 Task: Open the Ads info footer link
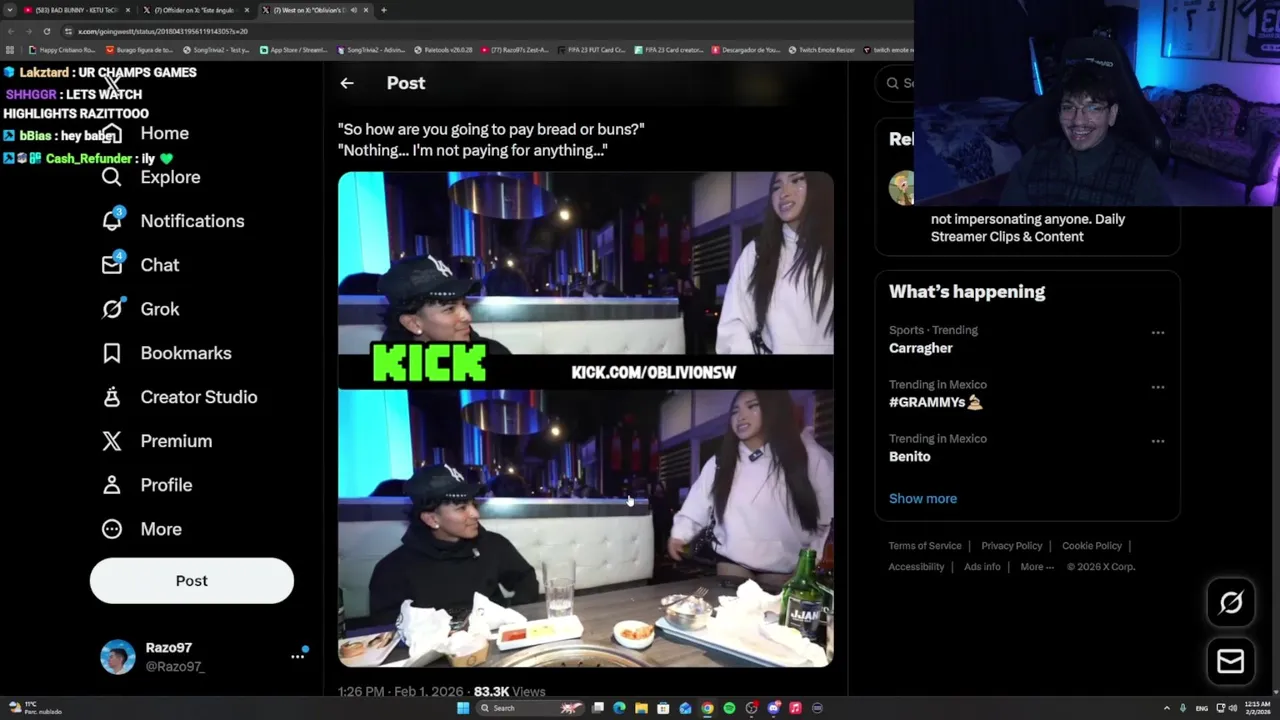point(982,567)
